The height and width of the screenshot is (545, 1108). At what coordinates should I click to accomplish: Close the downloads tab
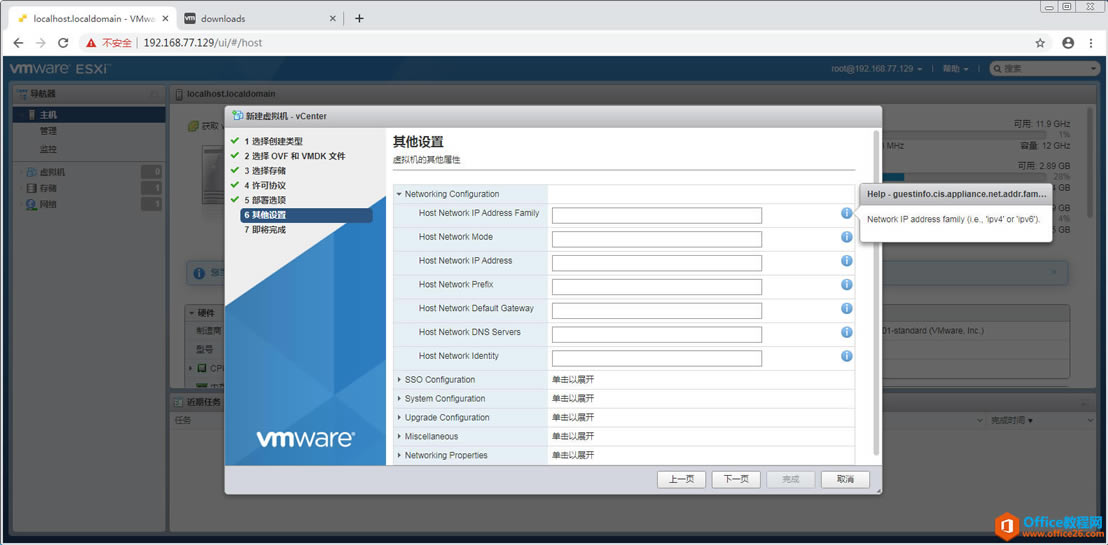pos(333,18)
